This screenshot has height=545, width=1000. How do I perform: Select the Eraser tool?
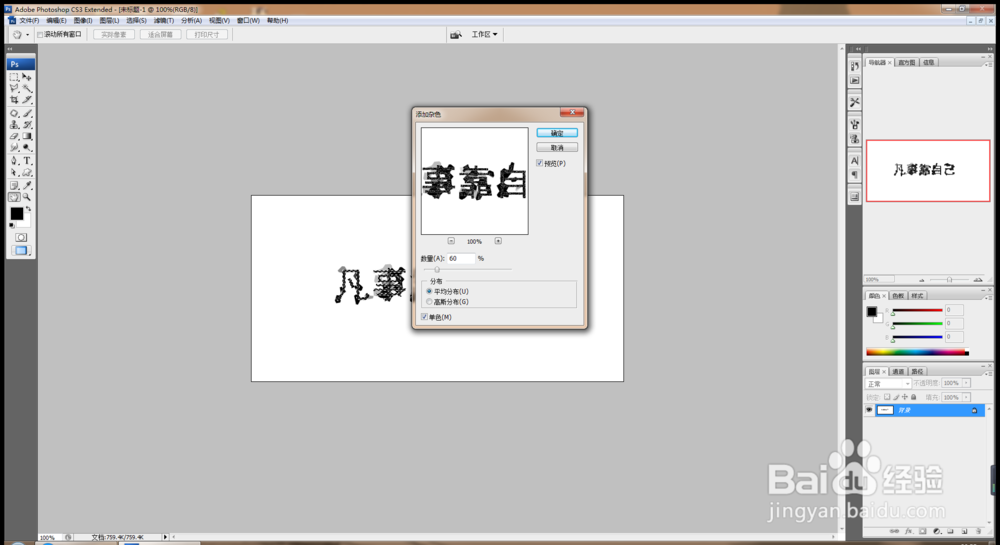[x=14, y=136]
